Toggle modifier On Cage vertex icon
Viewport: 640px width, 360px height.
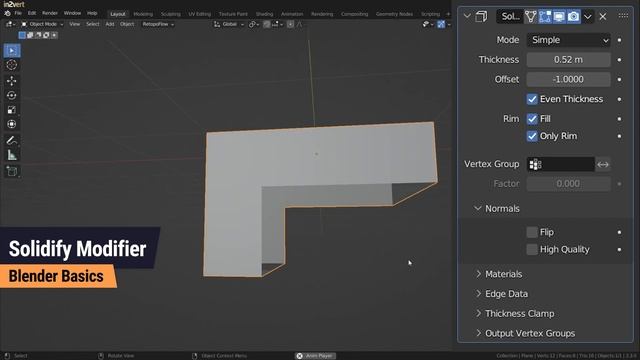531,17
